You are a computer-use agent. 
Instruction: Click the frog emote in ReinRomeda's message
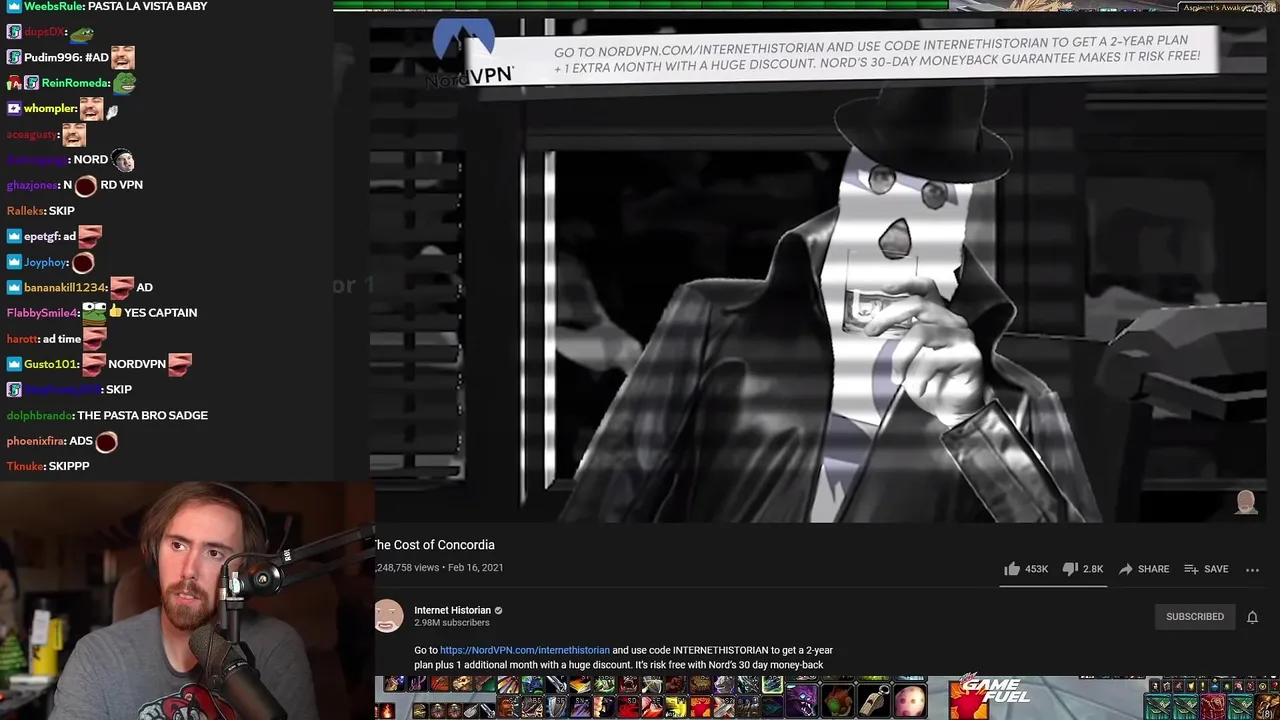point(124,83)
